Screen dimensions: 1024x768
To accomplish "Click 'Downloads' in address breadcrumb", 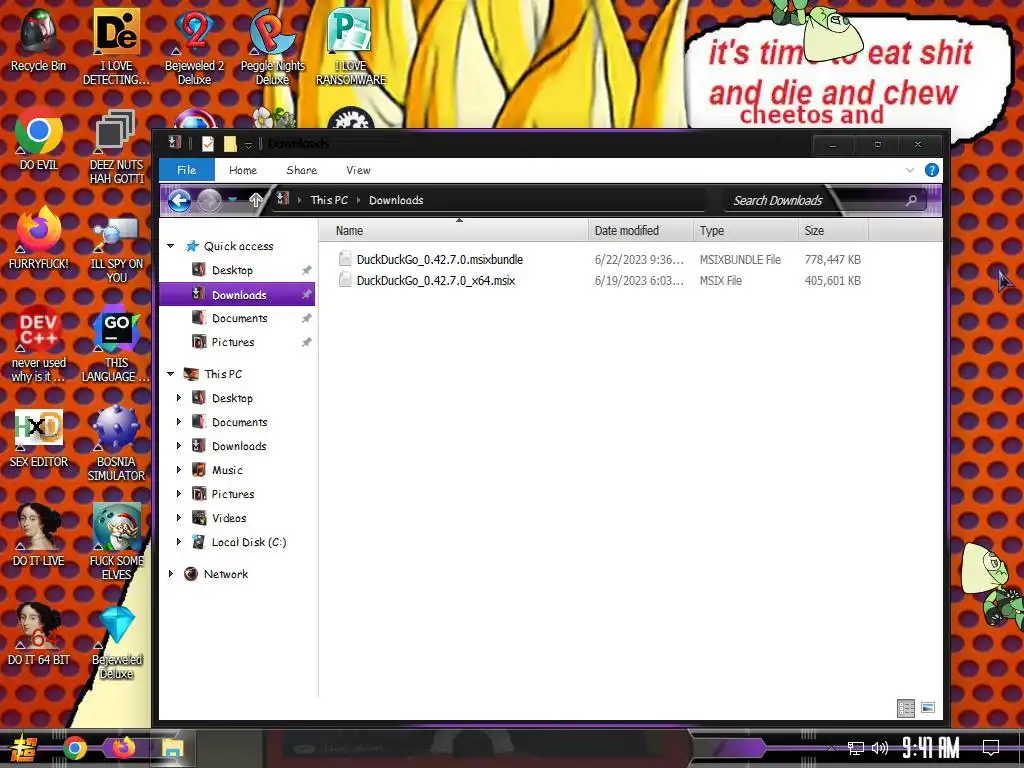I will tap(396, 200).
